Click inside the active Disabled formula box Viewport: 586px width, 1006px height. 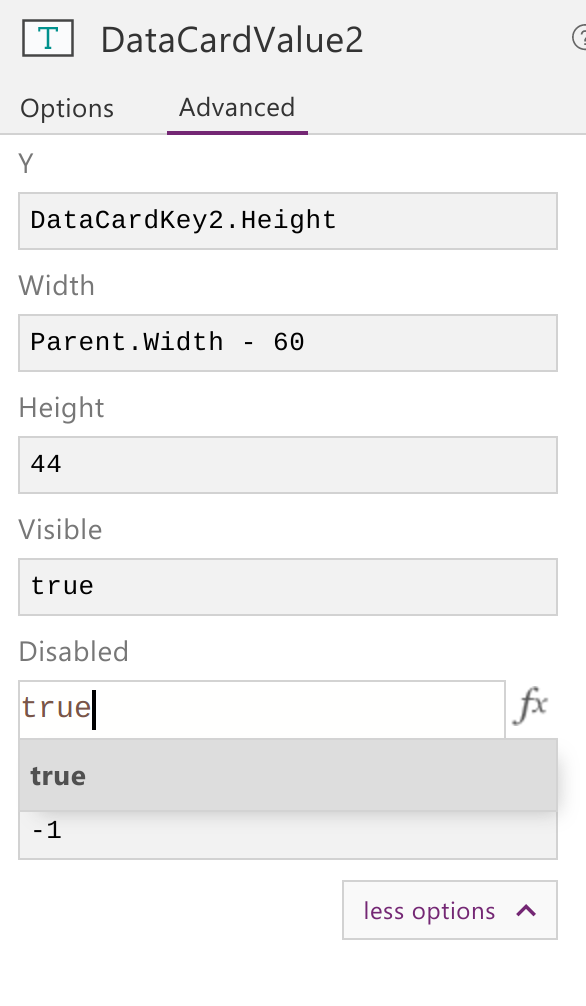[262, 709]
